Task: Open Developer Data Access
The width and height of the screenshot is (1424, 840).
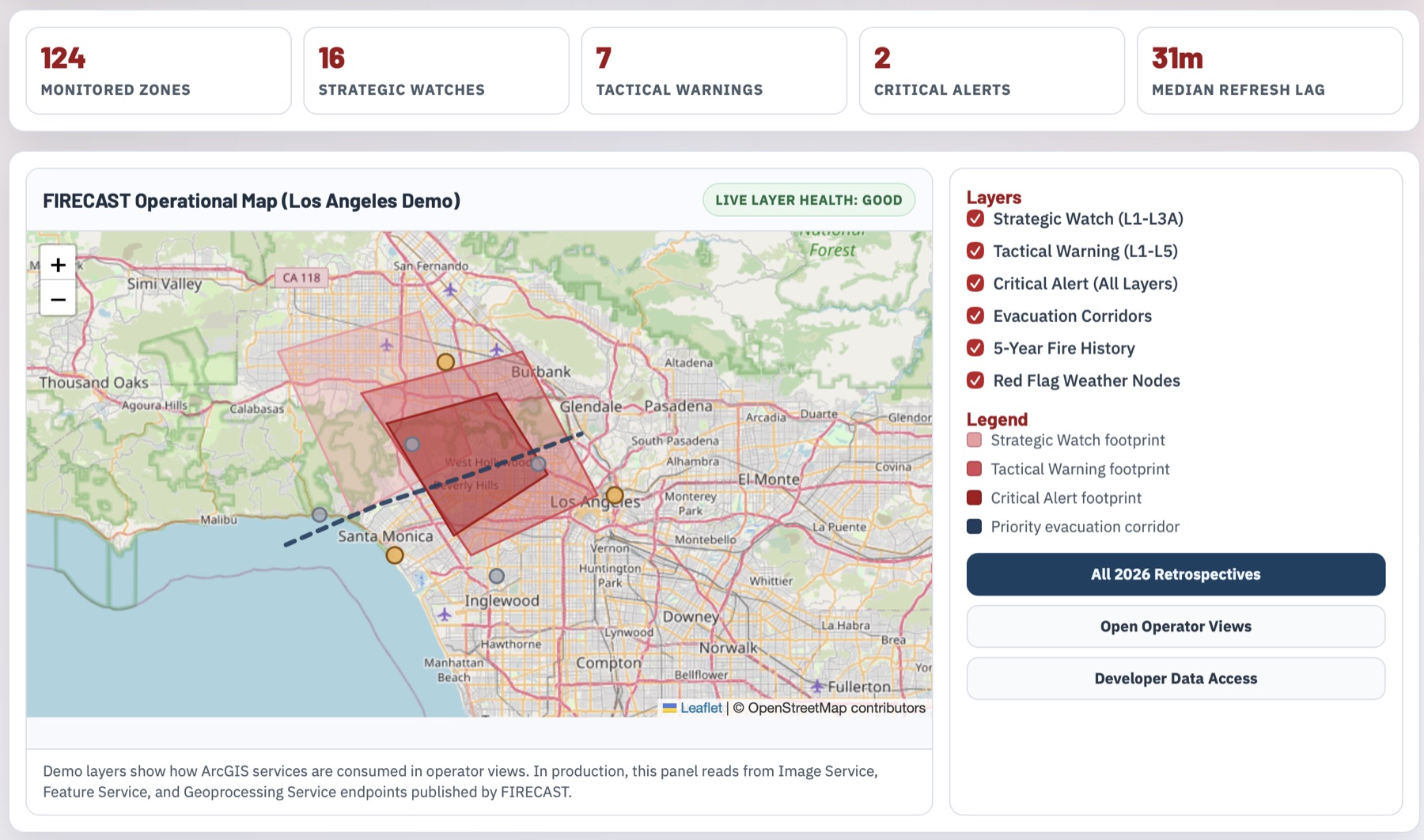Action: coord(1176,678)
